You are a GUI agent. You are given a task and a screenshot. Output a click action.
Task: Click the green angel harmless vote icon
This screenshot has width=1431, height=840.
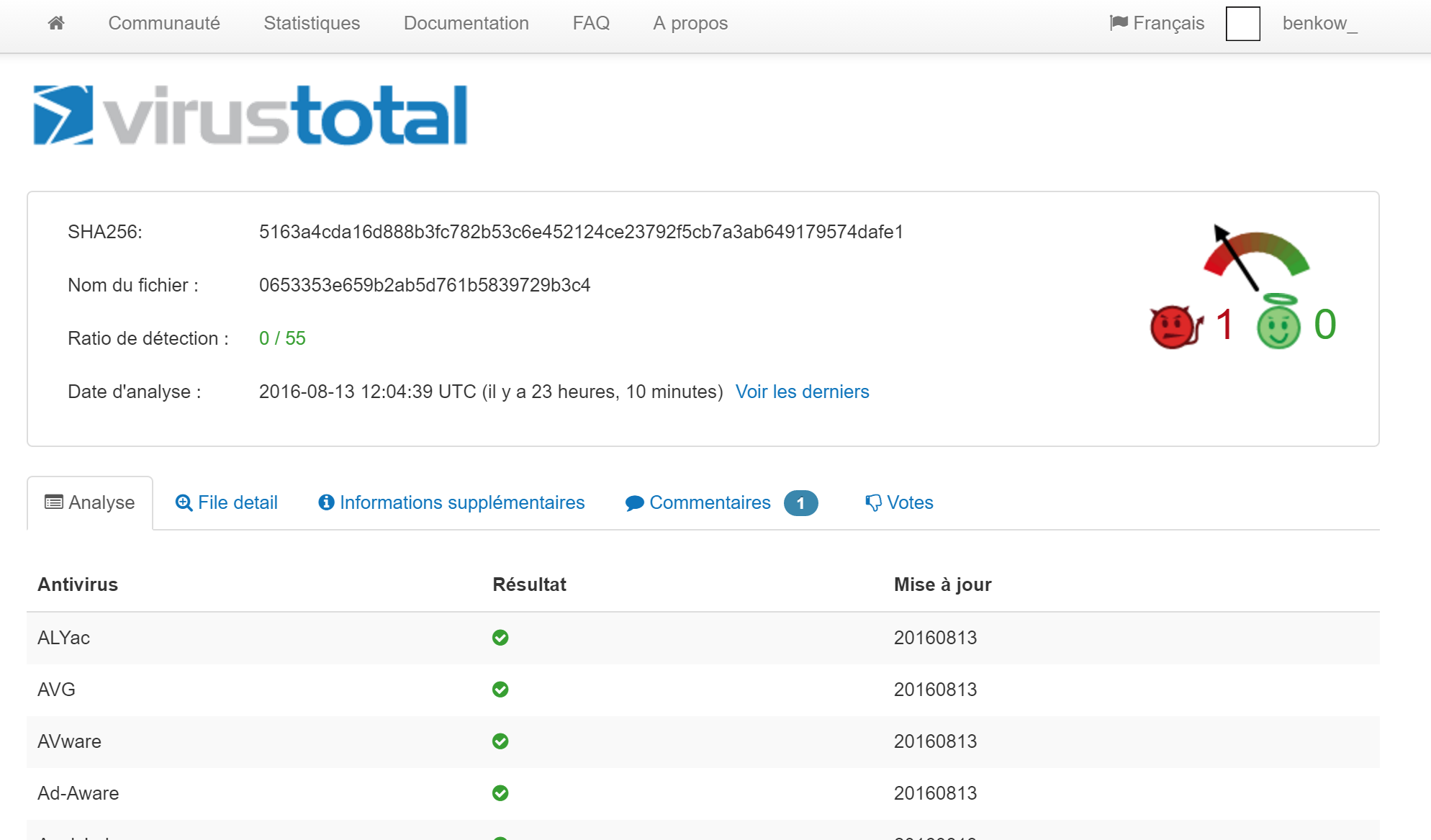click(x=1278, y=322)
